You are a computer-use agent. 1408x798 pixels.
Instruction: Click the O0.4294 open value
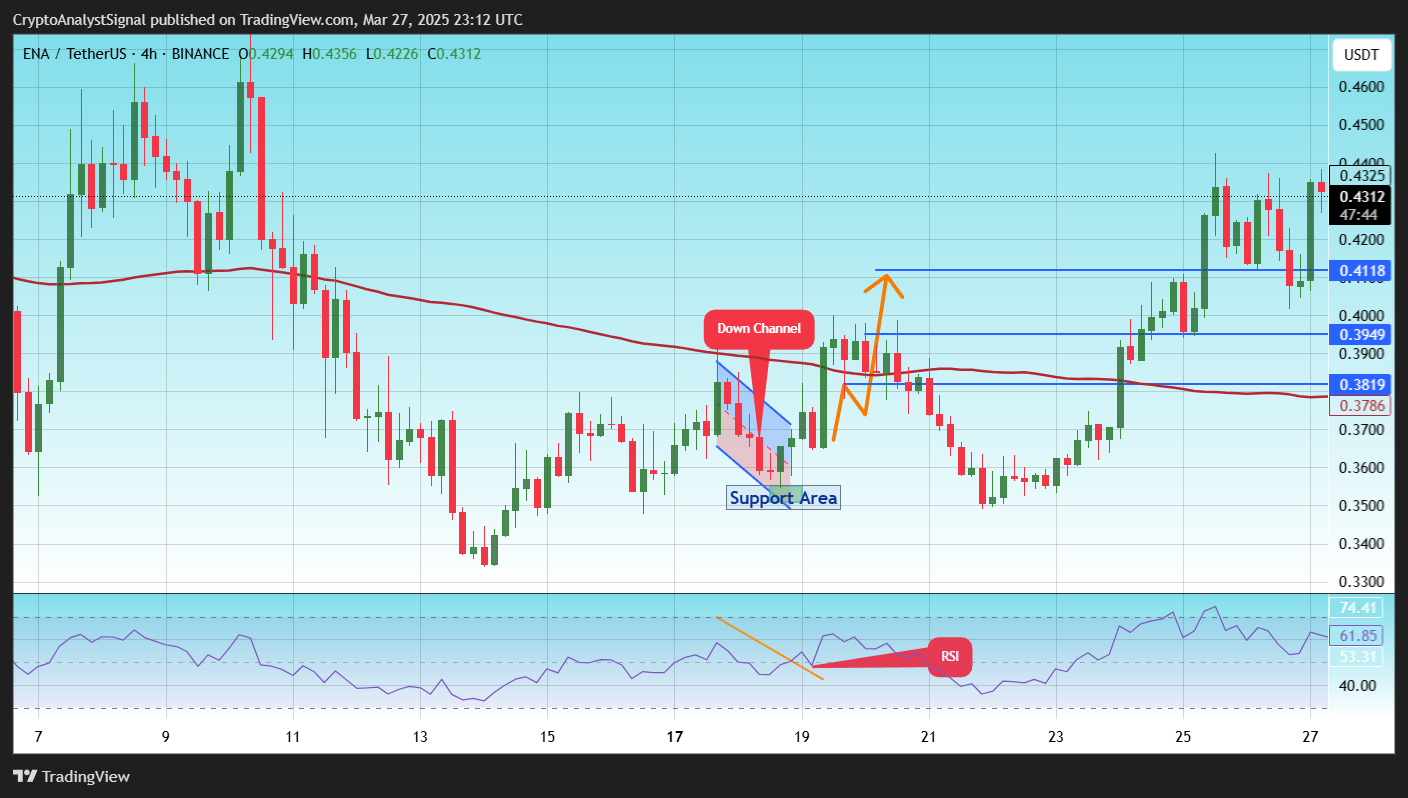pyautogui.click(x=268, y=53)
